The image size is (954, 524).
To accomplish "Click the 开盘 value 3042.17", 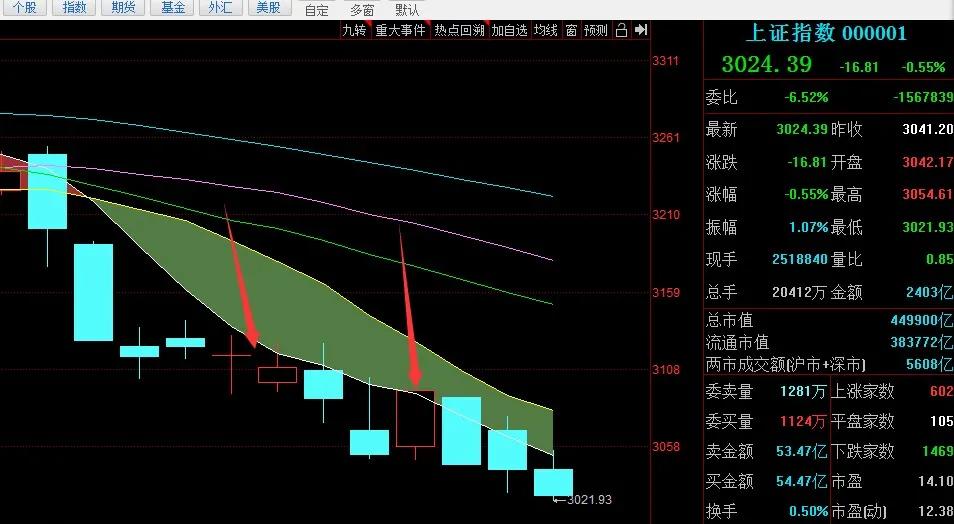I will pyautogui.click(x=927, y=162).
